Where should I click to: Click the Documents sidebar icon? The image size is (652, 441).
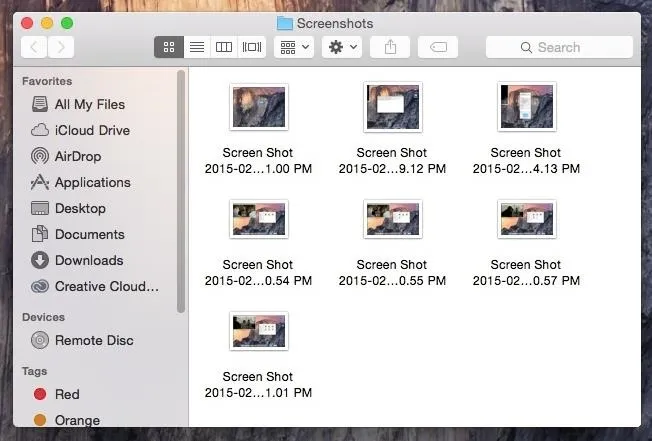pyautogui.click(x=40, y=234)
